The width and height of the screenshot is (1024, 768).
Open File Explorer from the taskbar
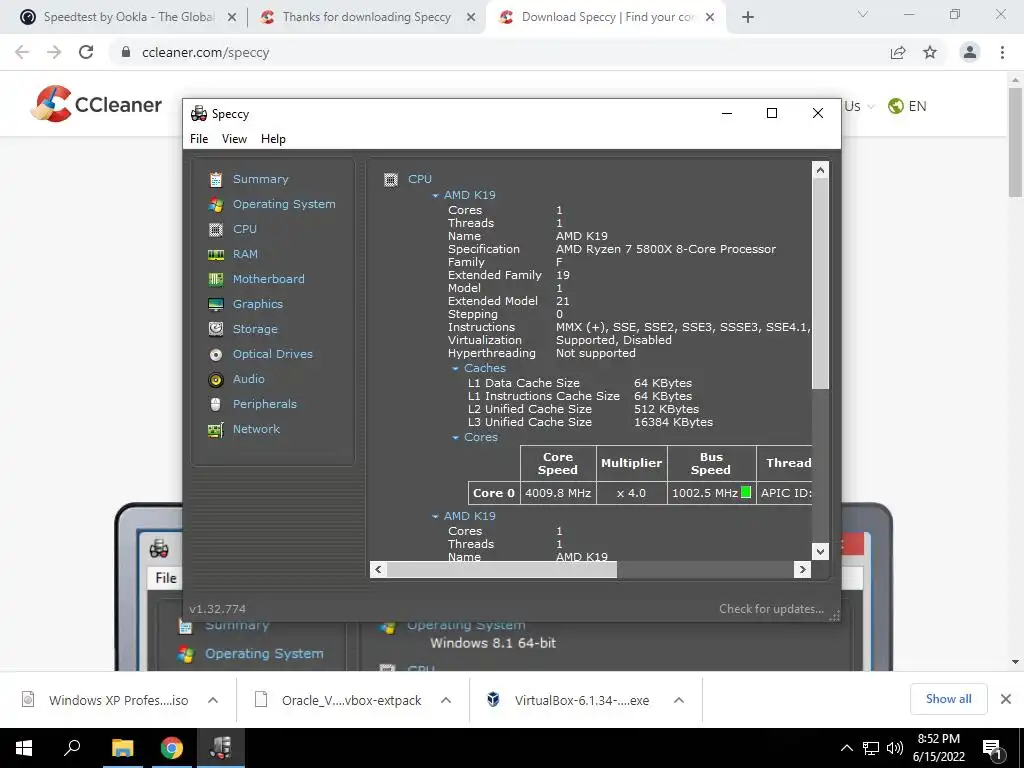(122, 748)
